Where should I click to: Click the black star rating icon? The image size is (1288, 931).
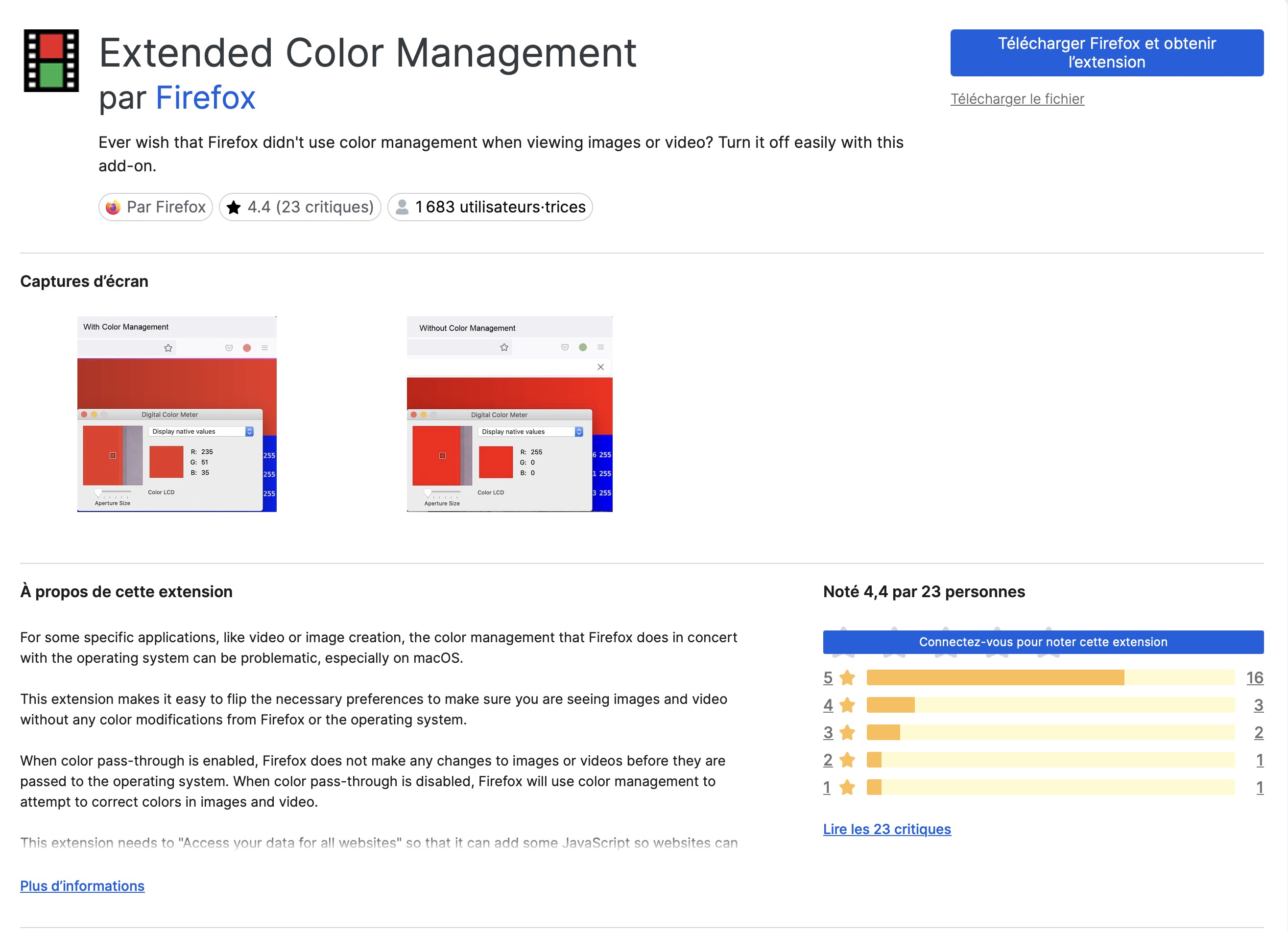[234, 208]
